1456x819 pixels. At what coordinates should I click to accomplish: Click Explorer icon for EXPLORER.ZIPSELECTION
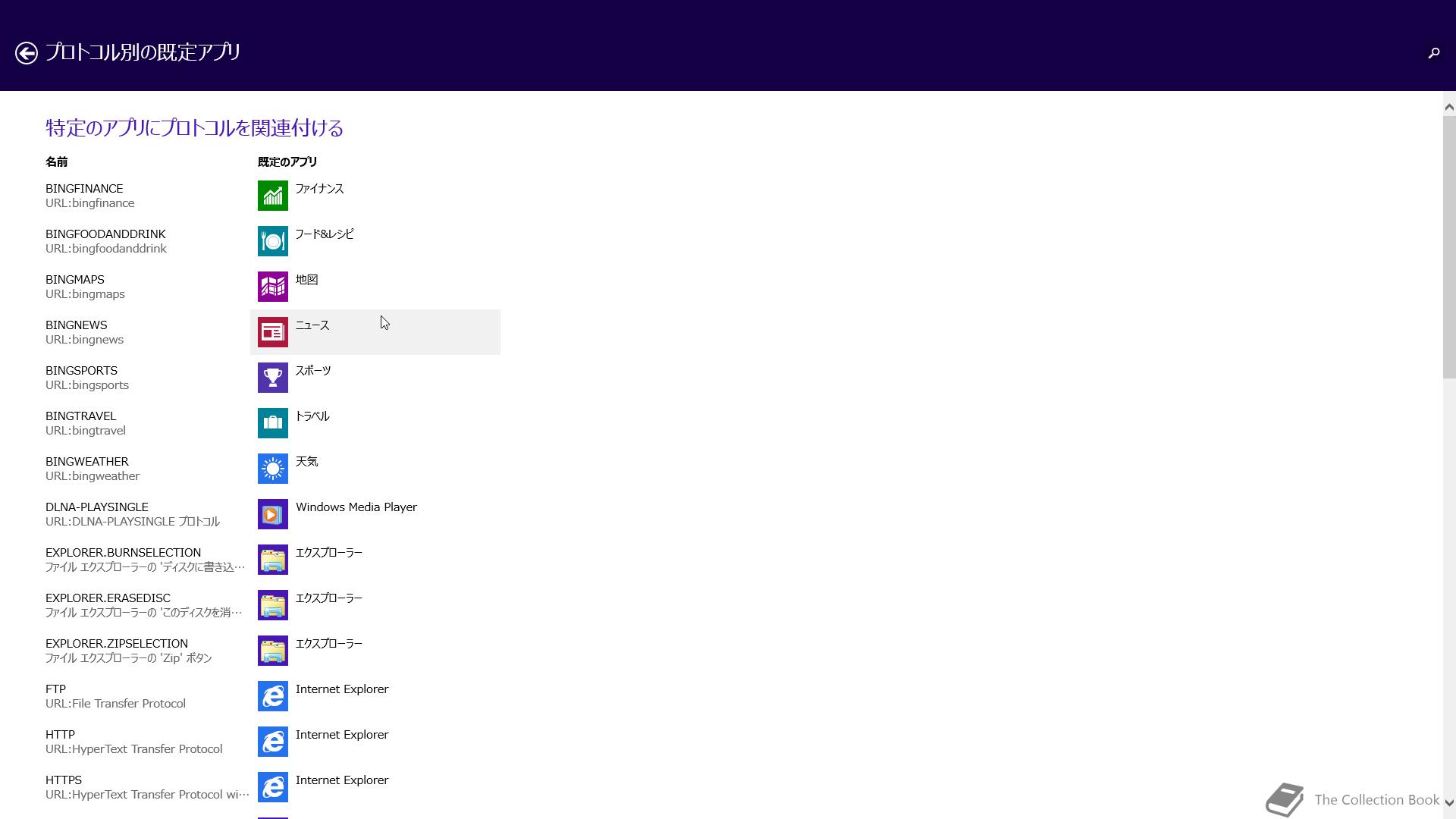tap(273, 651)
